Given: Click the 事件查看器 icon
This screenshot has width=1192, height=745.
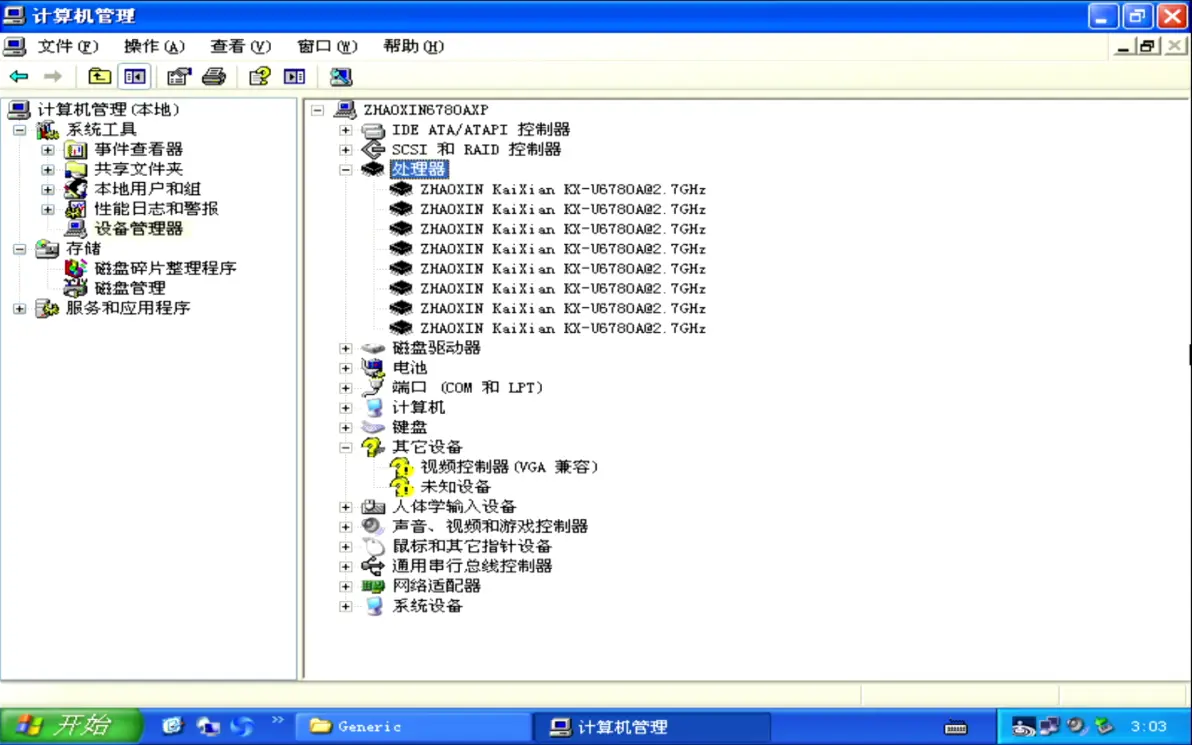Looking at the screenshot, I should point(75,150).
